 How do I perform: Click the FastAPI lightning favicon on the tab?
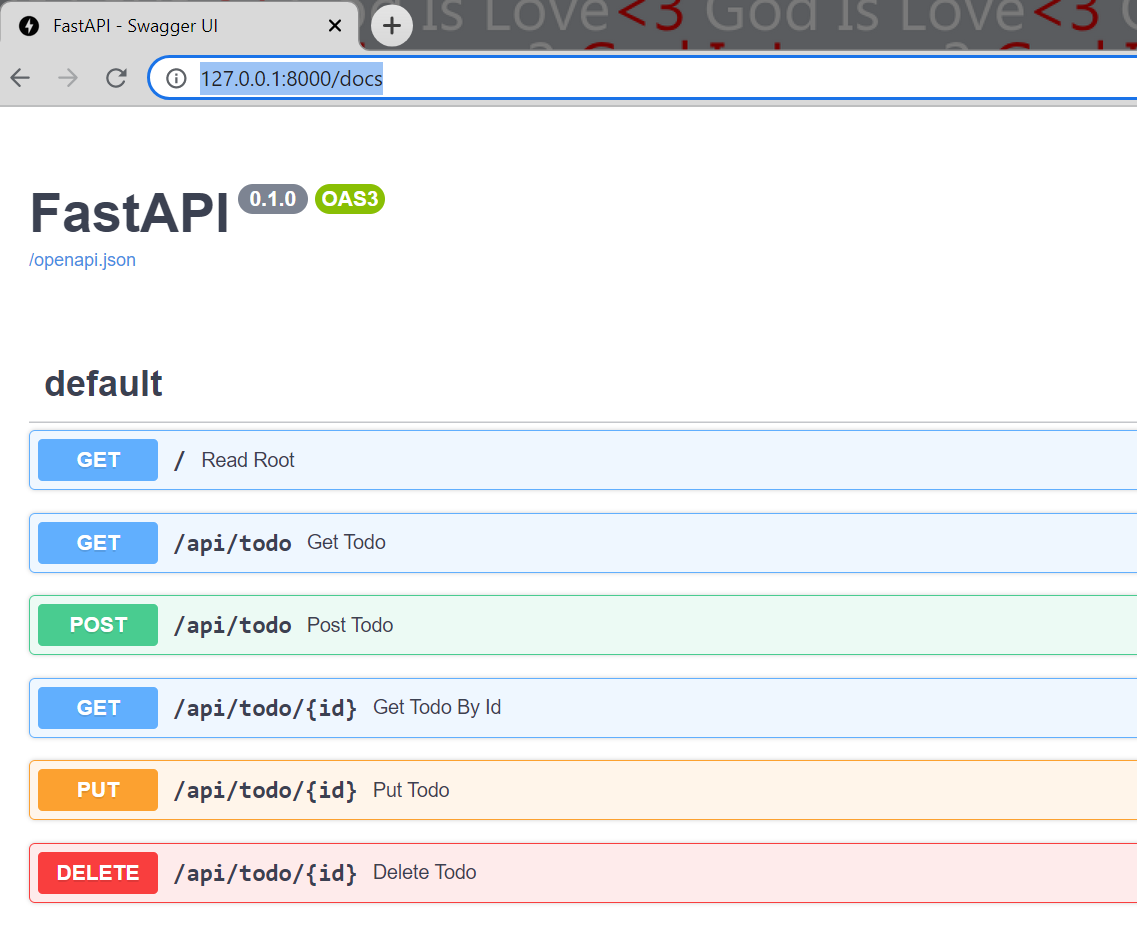29,26
